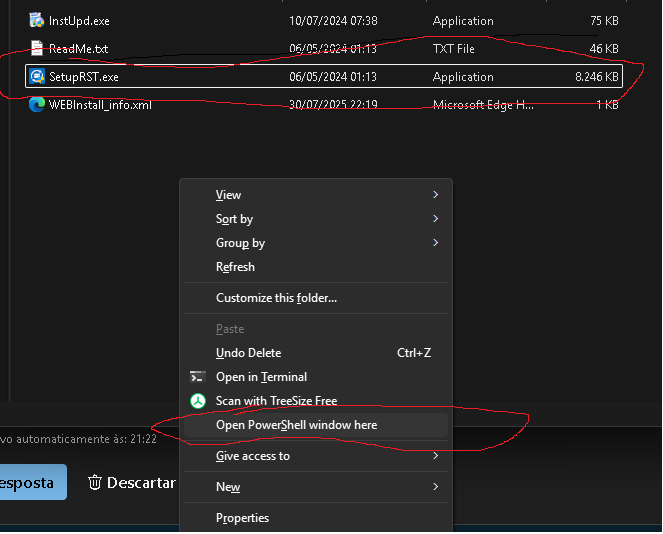This screenshot has width=663, height=534.
Task: Open the View menu entry
Action: tap(316, 194)
